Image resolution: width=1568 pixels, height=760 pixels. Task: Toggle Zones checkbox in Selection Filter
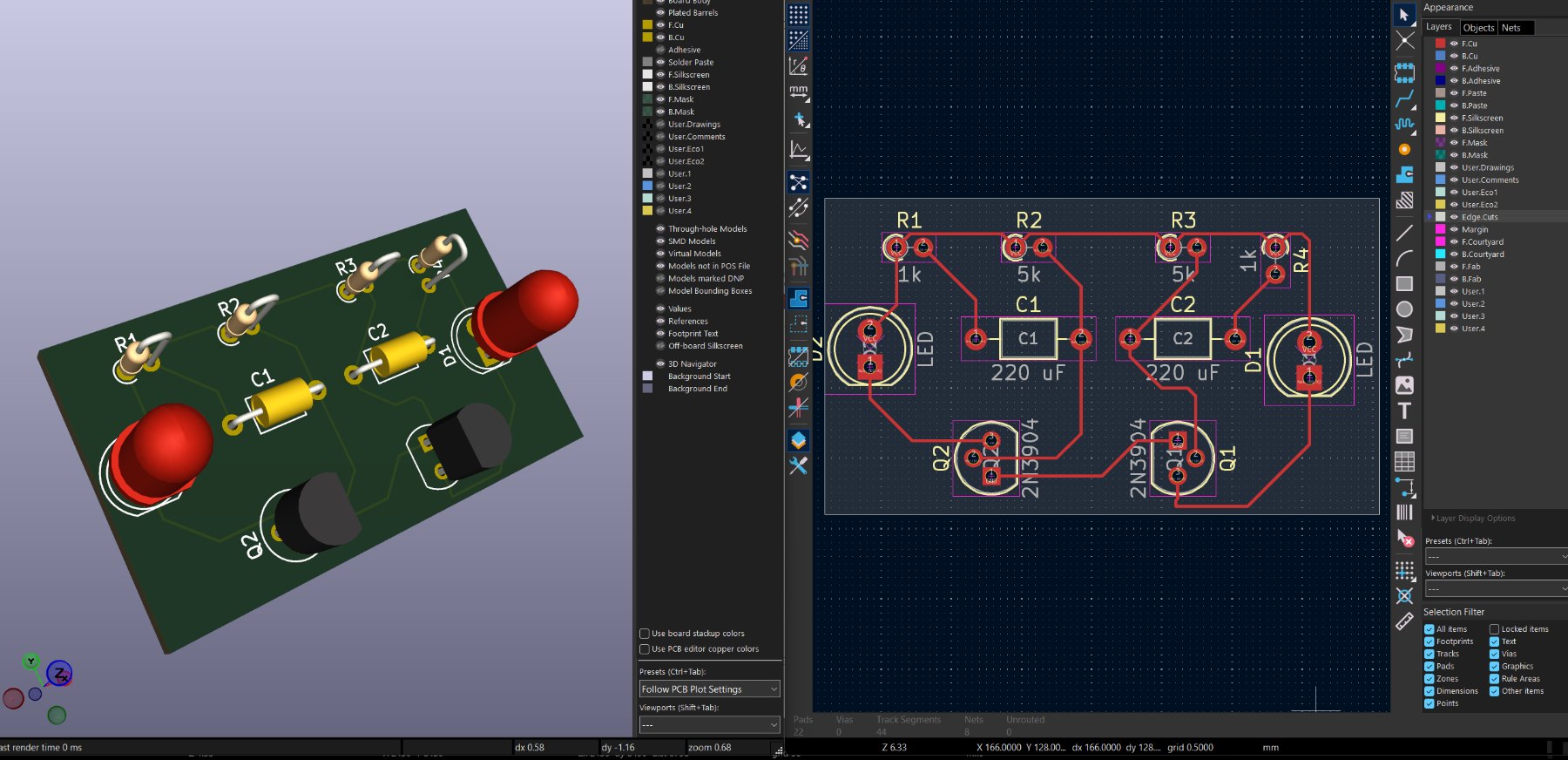[x=1429, y=679]
